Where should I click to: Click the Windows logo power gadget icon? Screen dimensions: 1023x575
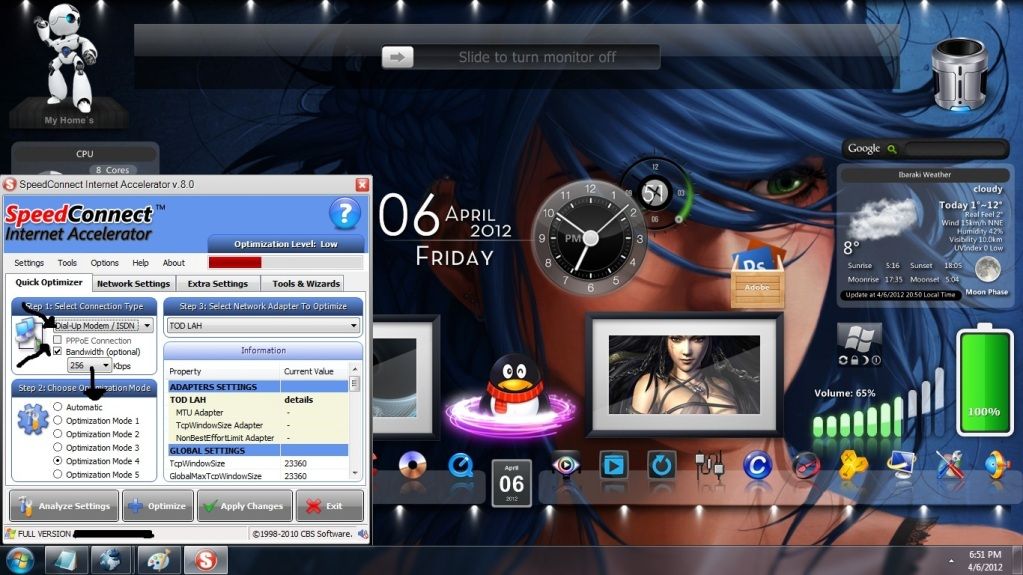tap(859, 338)
